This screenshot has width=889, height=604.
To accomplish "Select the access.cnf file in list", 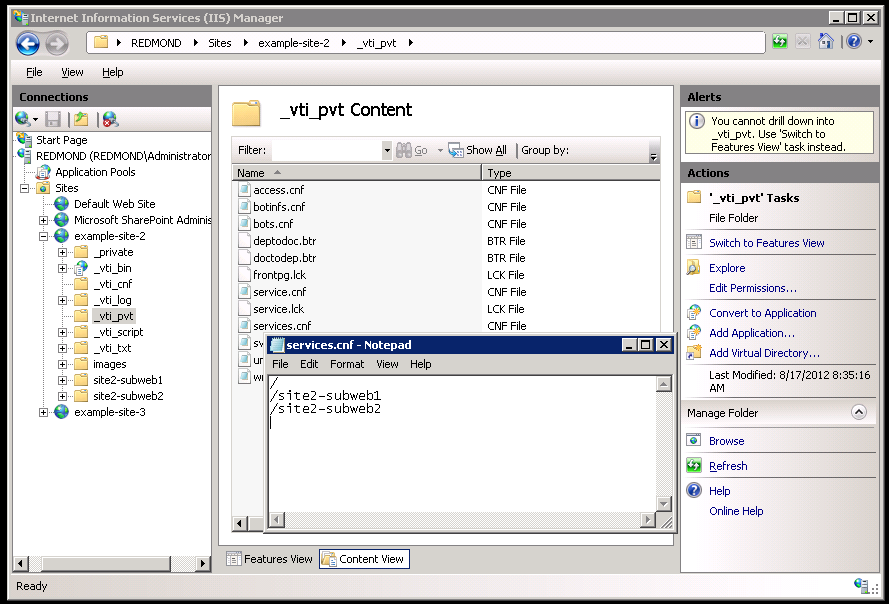I will coord(278,189).
